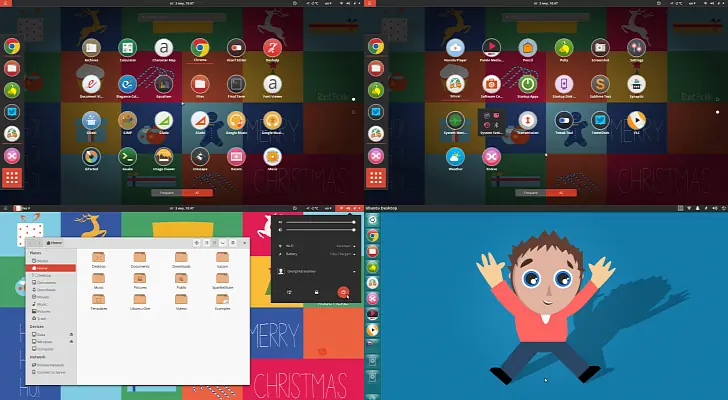Select Browse Network in Files sidebar
The height and width of the screenshot is (400, 728).
pyautogui.click(x=51, y=365)
